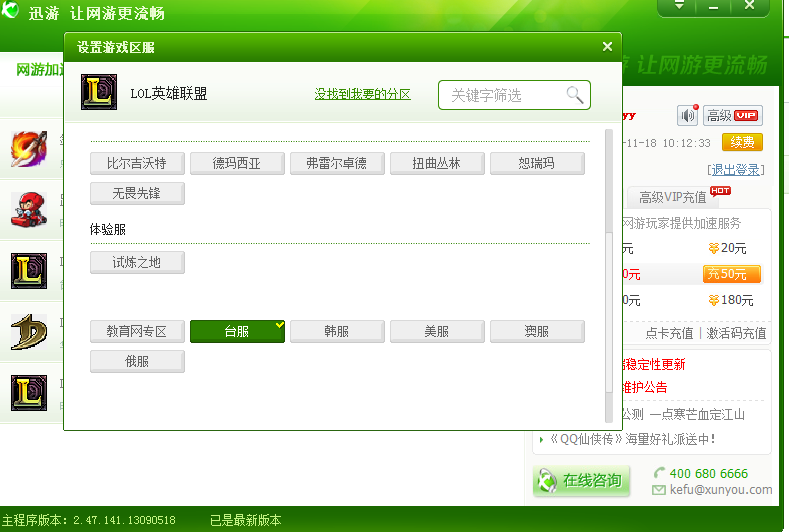Choose the 韩服 region

point(337,331)
